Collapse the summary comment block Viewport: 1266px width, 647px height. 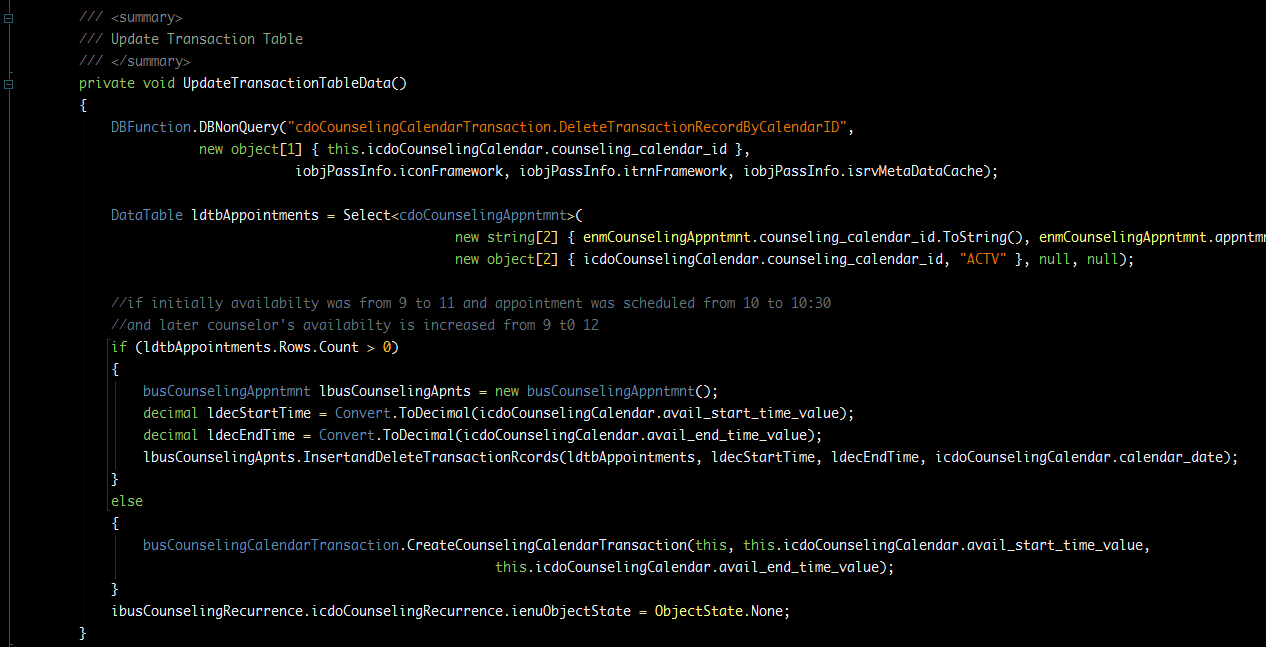pyautogui.click(x=8, y=18)
